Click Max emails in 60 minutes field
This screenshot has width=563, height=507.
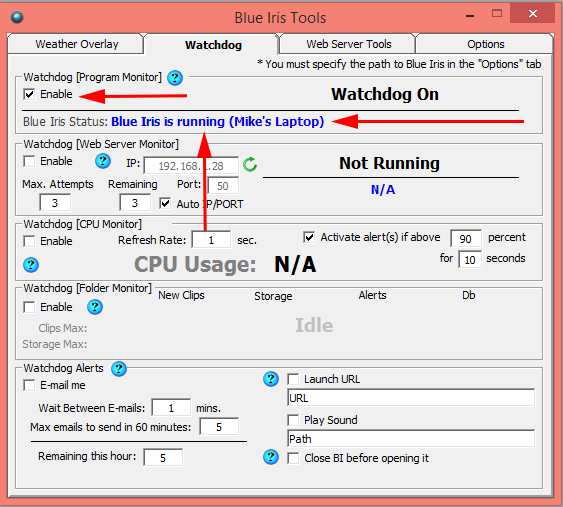pos(219,427)
